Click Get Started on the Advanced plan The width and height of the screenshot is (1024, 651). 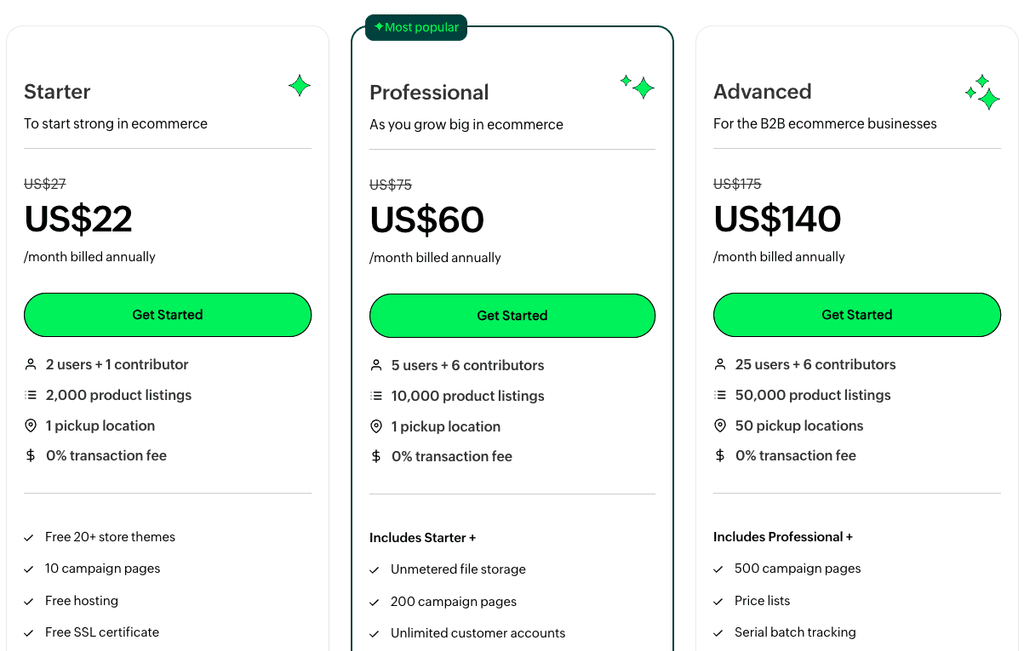pos(856,315)
